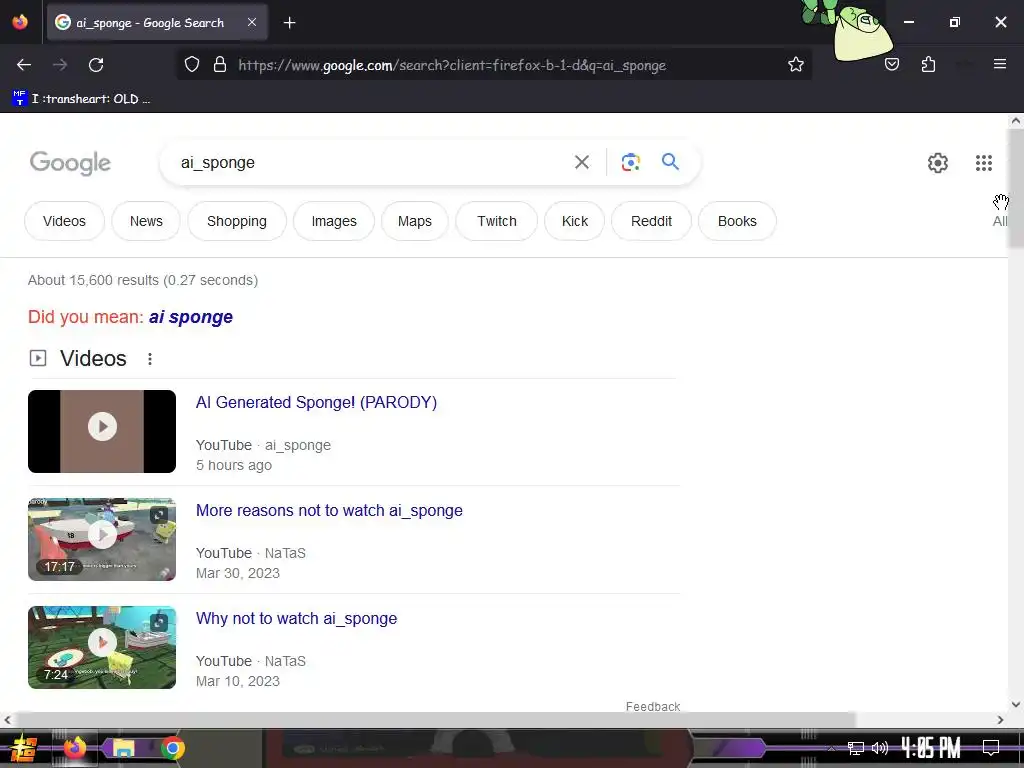Go back using the browser back arrow
The height and width of the screenshot is (768, 1024).
(24, 65)
